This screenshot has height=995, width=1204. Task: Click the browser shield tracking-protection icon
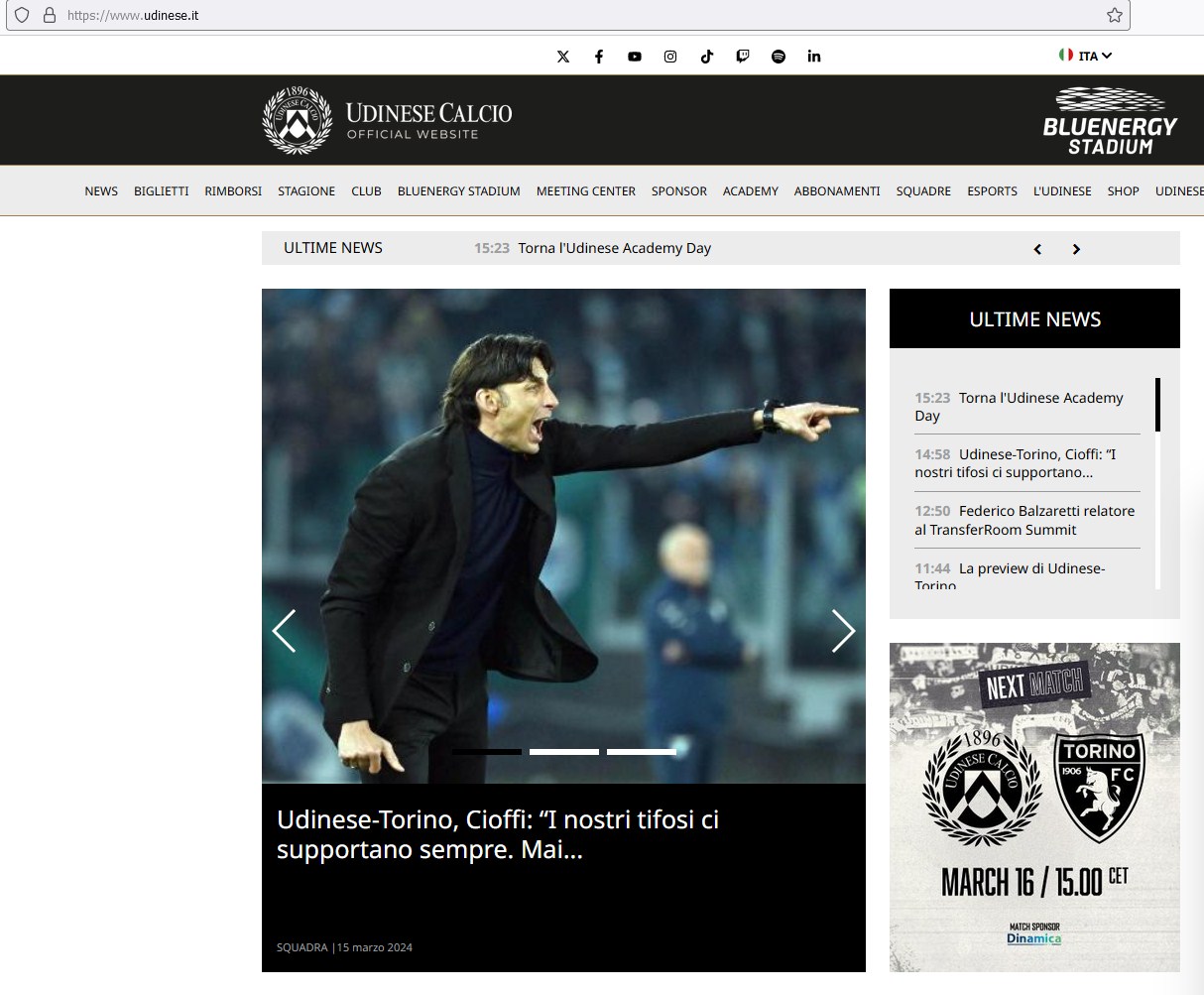(22, 15)
